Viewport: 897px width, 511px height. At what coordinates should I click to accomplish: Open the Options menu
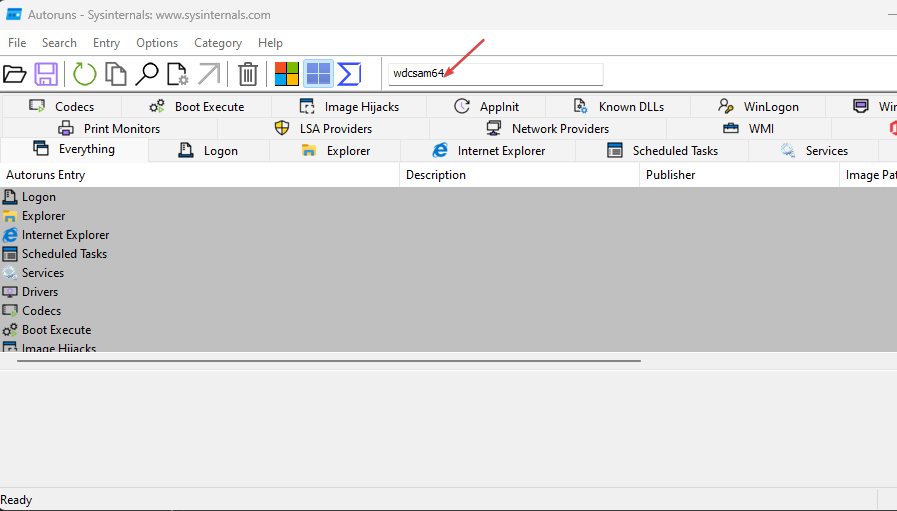pos(157,43)
